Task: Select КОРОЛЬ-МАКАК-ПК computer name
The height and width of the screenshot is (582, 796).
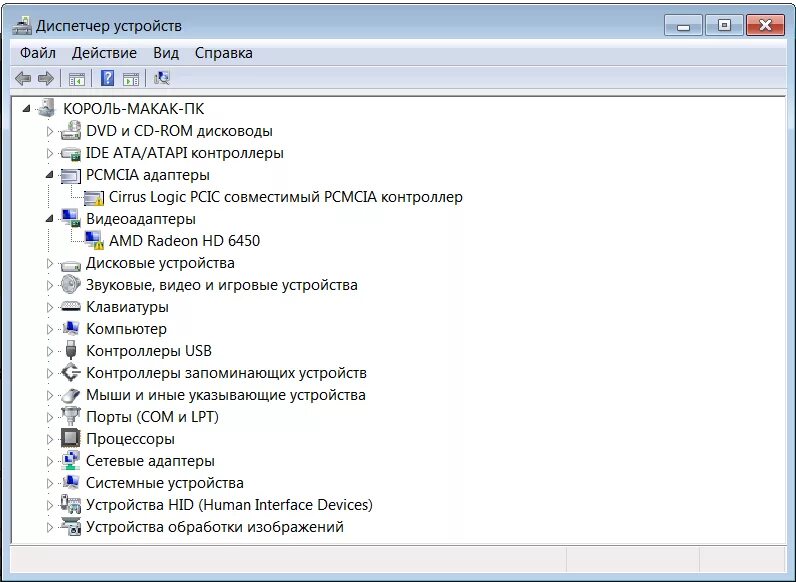Action: (x=134, y=109)
